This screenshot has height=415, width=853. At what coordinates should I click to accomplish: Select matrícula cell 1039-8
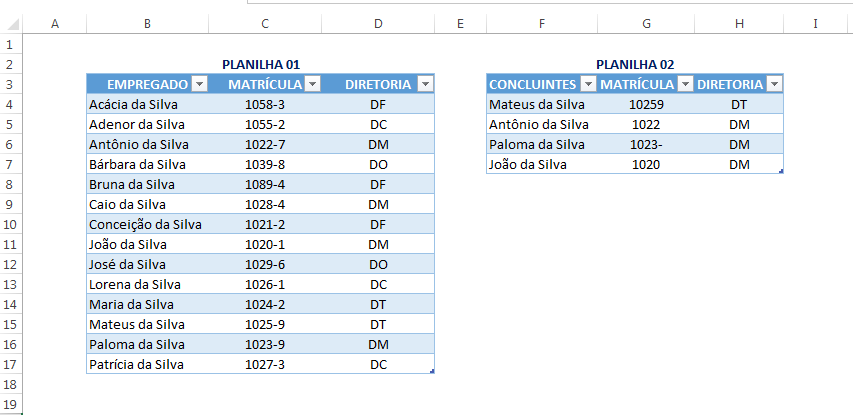point(265,164)
